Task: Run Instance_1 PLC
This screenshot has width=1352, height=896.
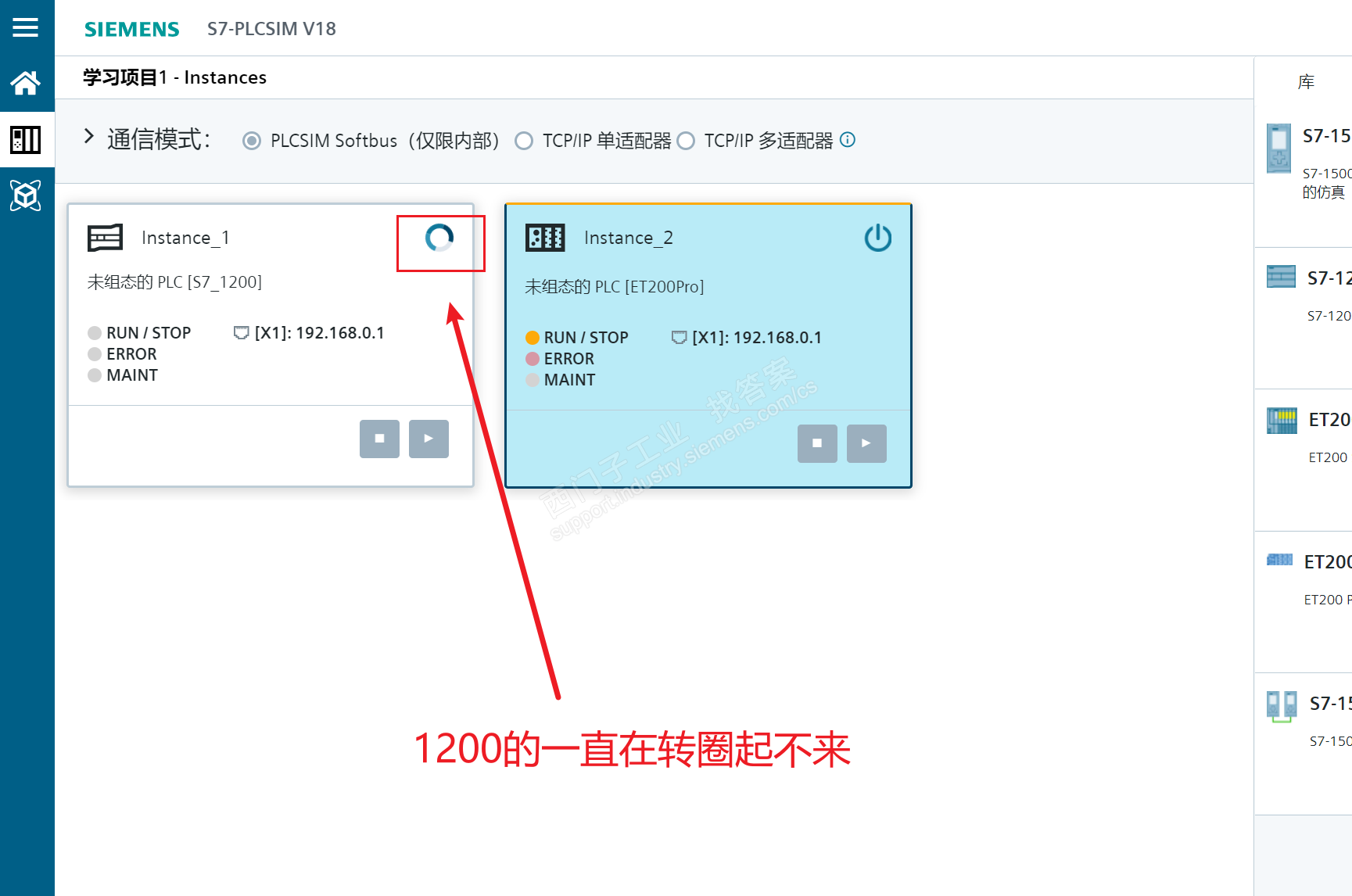Action: click(429, 439)
